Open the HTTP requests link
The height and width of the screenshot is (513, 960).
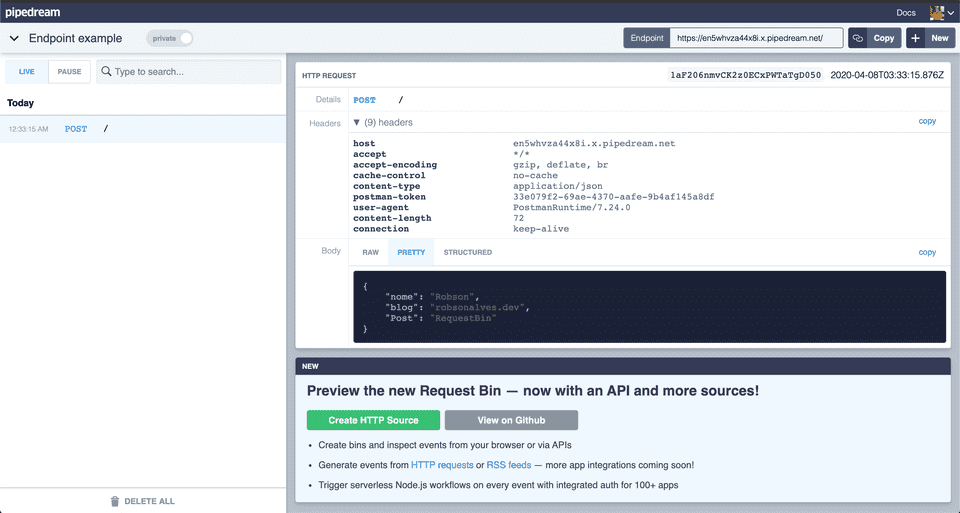pos(442,465)
